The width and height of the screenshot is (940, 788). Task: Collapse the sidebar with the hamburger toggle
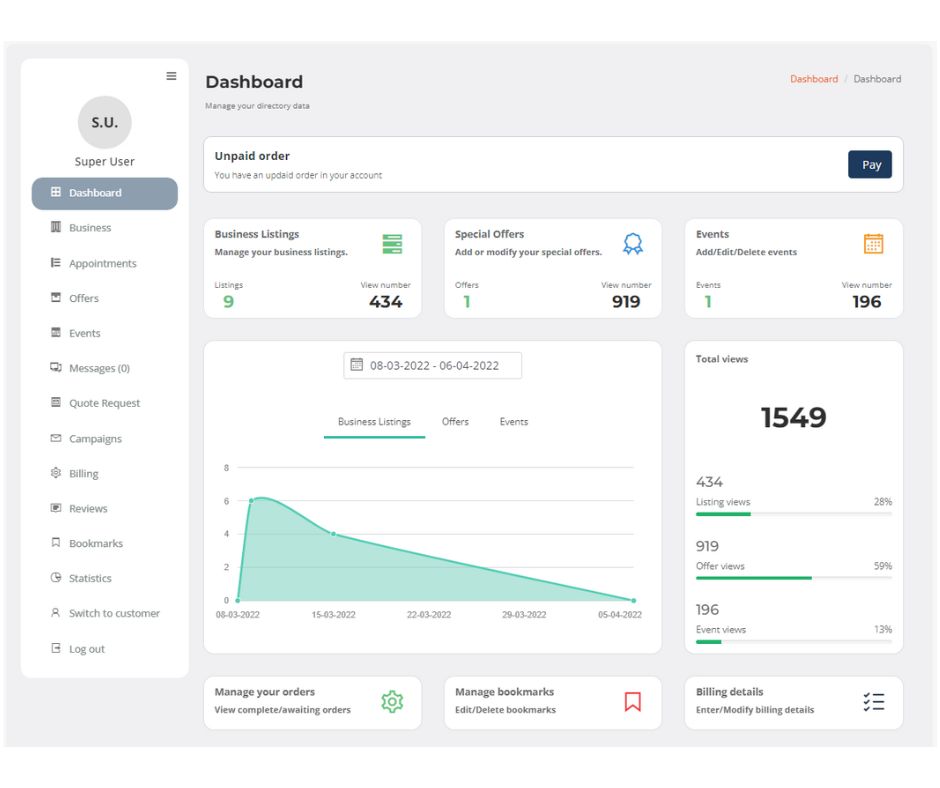[x=170, y=75]
